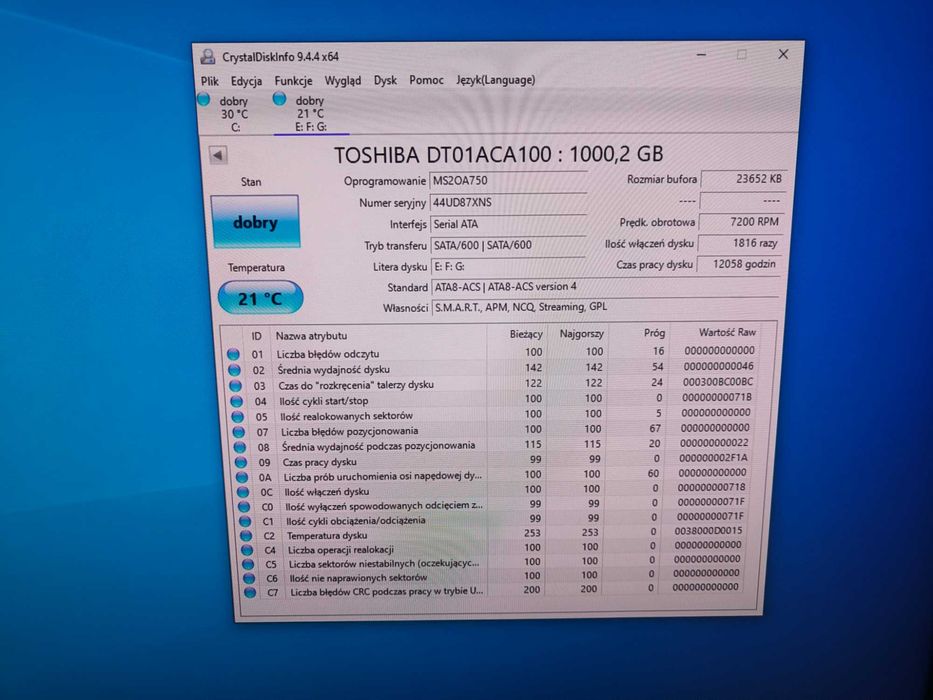Click the CrystalDiskInfo app icon in title bar
Screen dimensions: 933x700
[x=208, y=57]
